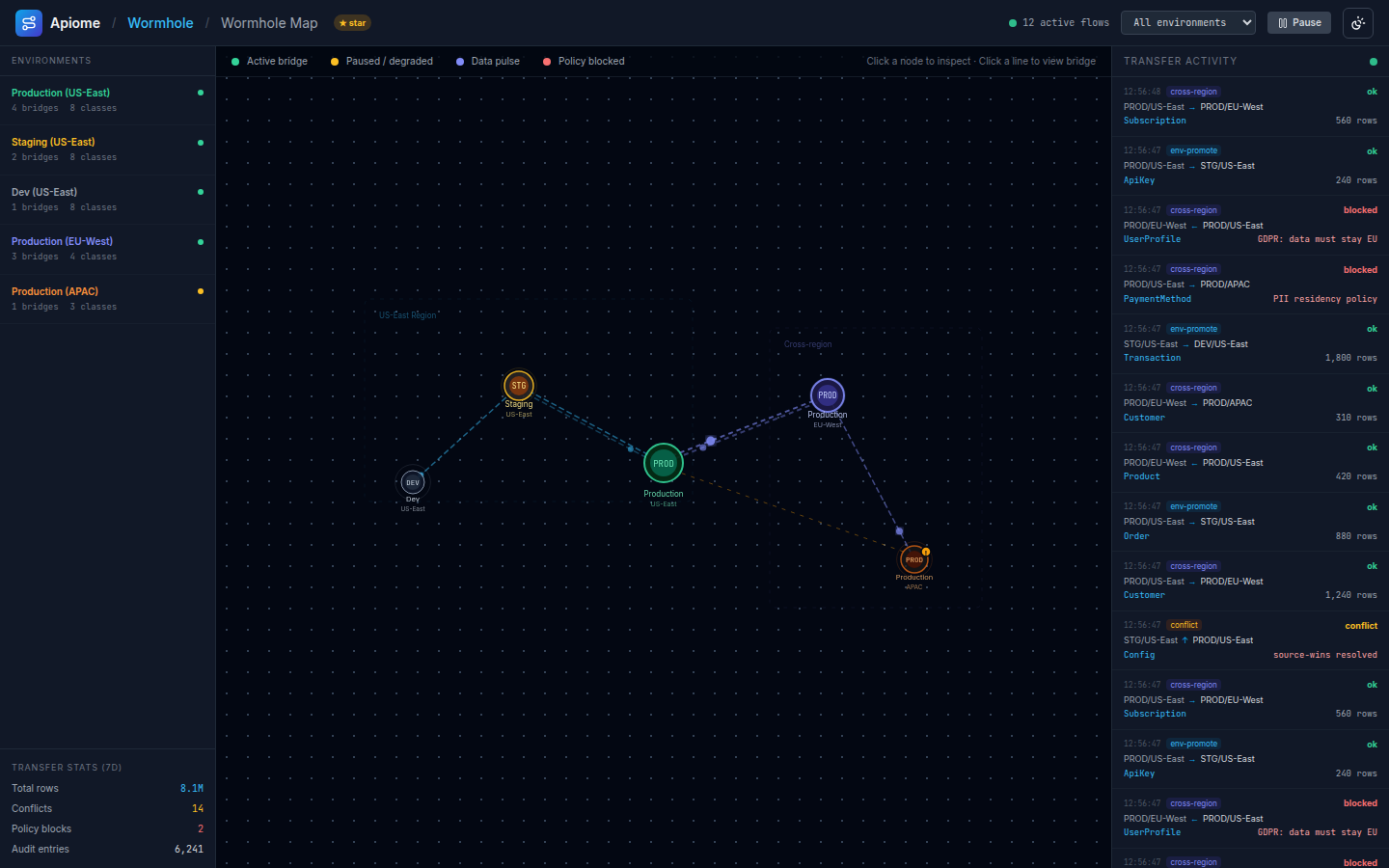
Task: Open first blocked UserProfile GDPR entry
Action: [1250, 225]
